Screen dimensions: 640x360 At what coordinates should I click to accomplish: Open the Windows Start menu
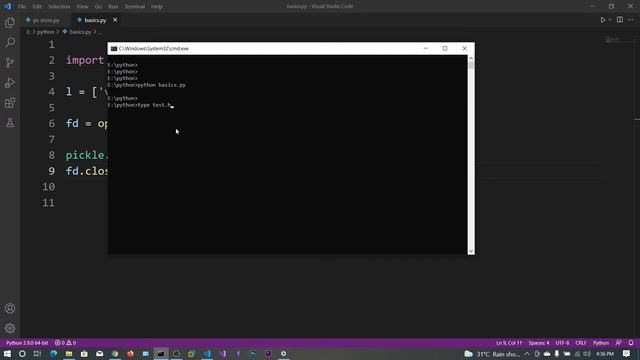coord(7,353)
